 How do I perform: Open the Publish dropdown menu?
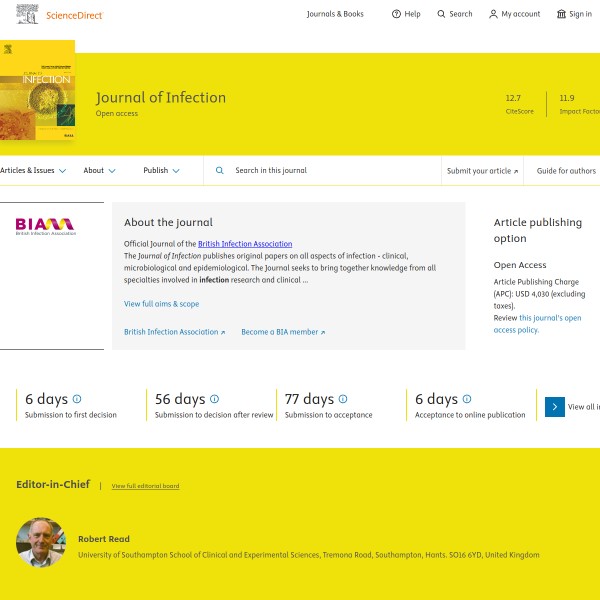(x=161, y=171)
